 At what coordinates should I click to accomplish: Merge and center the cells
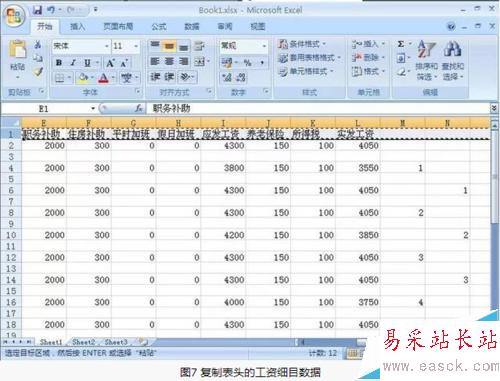click(x=199, y=61)
